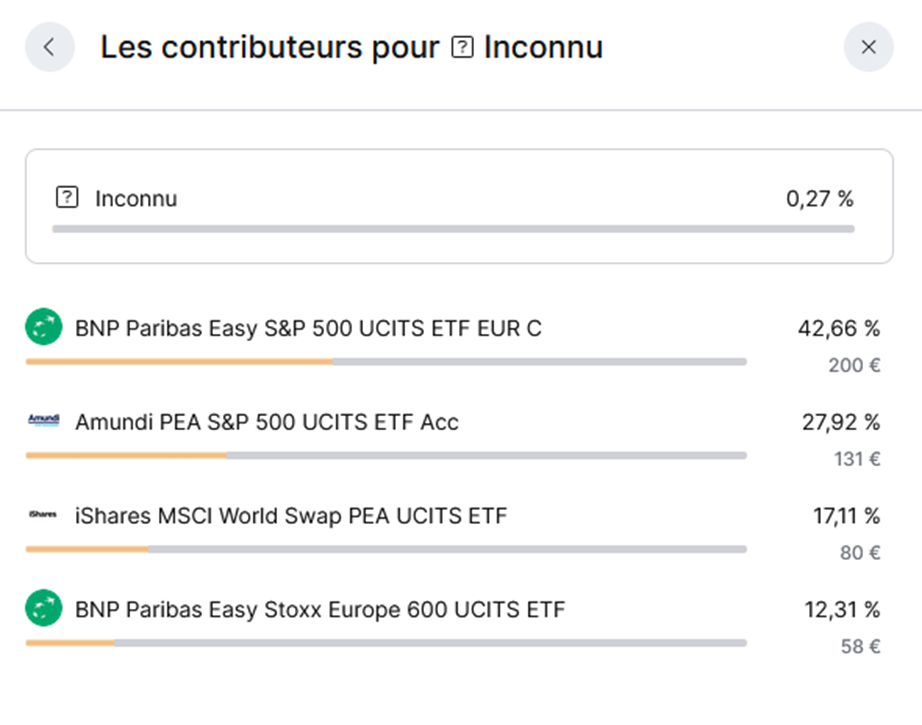The image size is (922, 725).
Task: Click the Inconnu card progress bar
Action: click(453, 229)
